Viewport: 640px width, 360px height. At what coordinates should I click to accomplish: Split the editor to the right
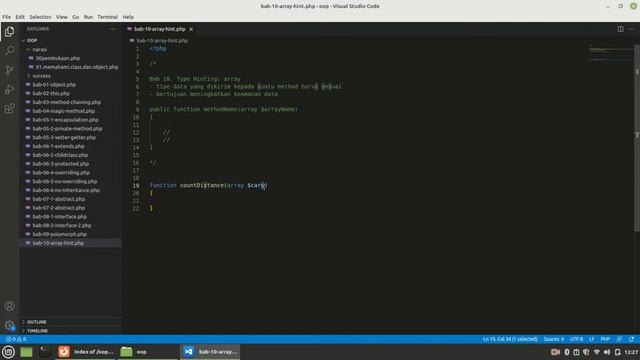pos(620,29)
